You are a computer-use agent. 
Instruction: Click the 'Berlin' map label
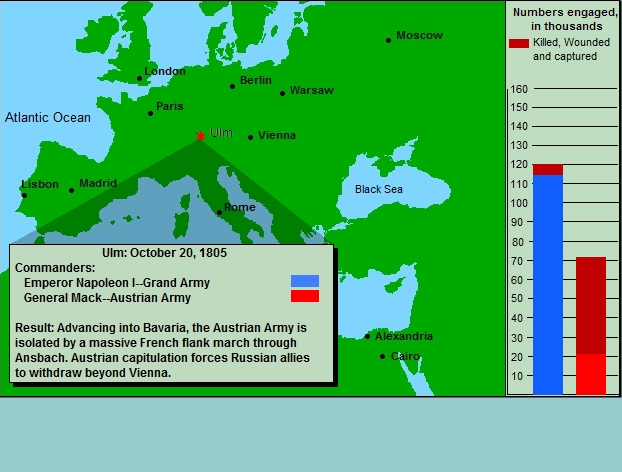tap(256, 80)
